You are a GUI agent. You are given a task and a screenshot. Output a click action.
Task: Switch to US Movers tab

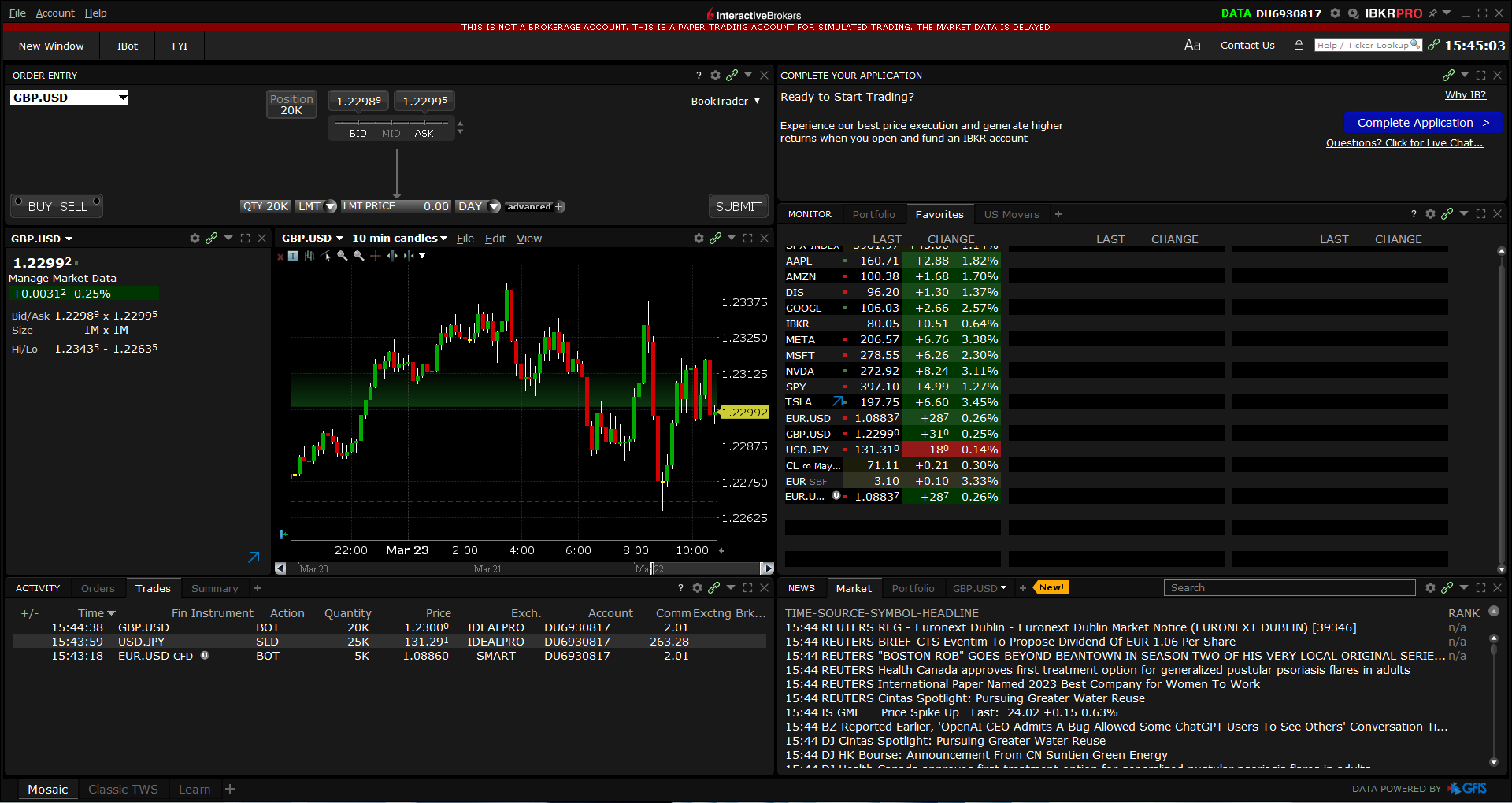pos(1011,214)
